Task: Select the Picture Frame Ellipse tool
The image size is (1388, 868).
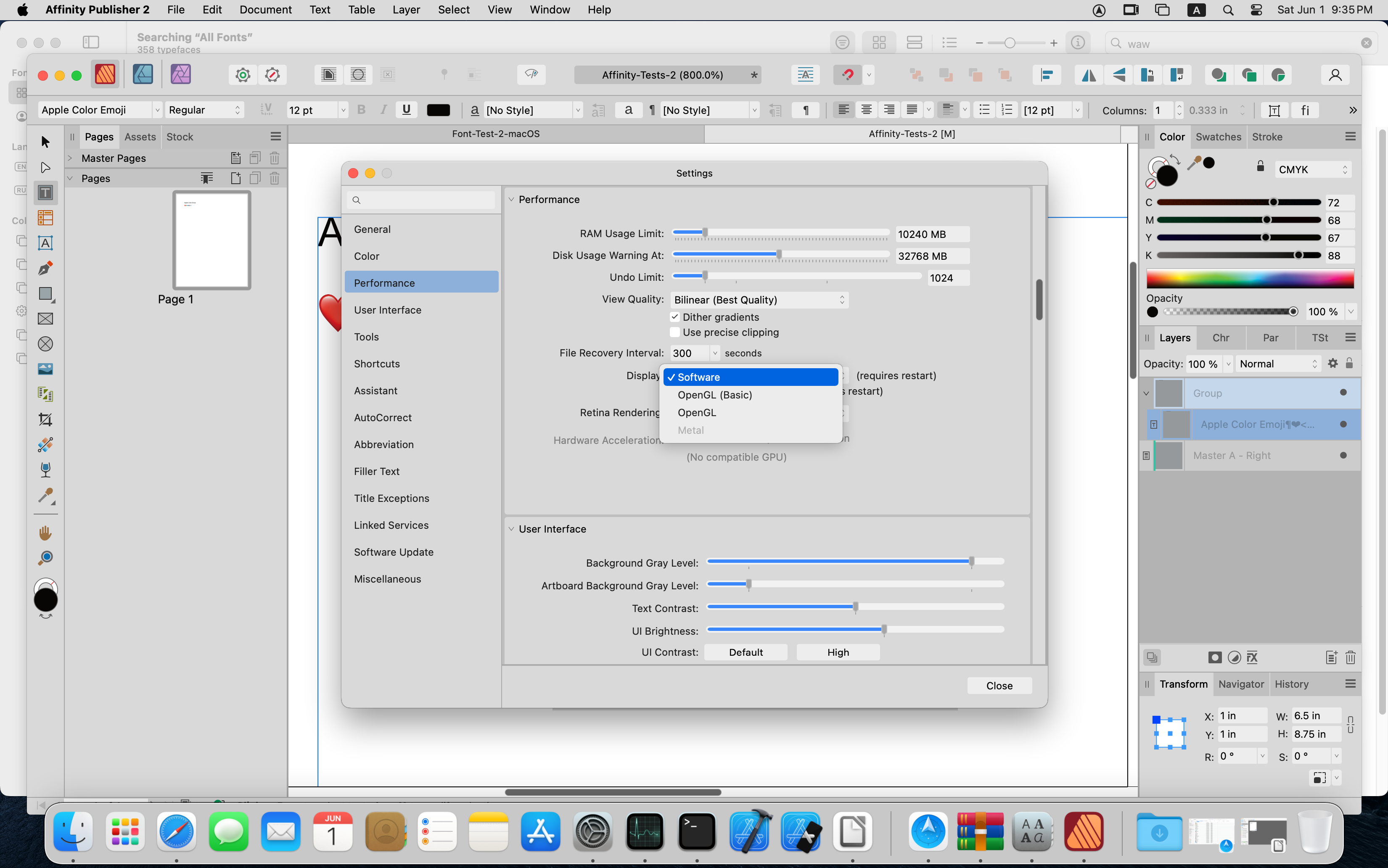Action: coord(45,344)
